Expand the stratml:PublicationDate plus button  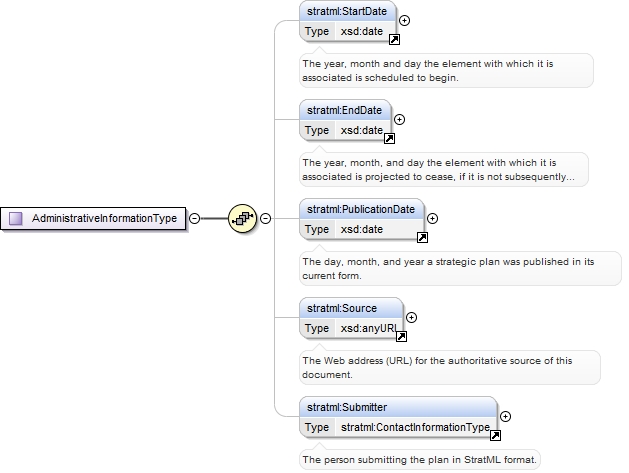point(432,218)
